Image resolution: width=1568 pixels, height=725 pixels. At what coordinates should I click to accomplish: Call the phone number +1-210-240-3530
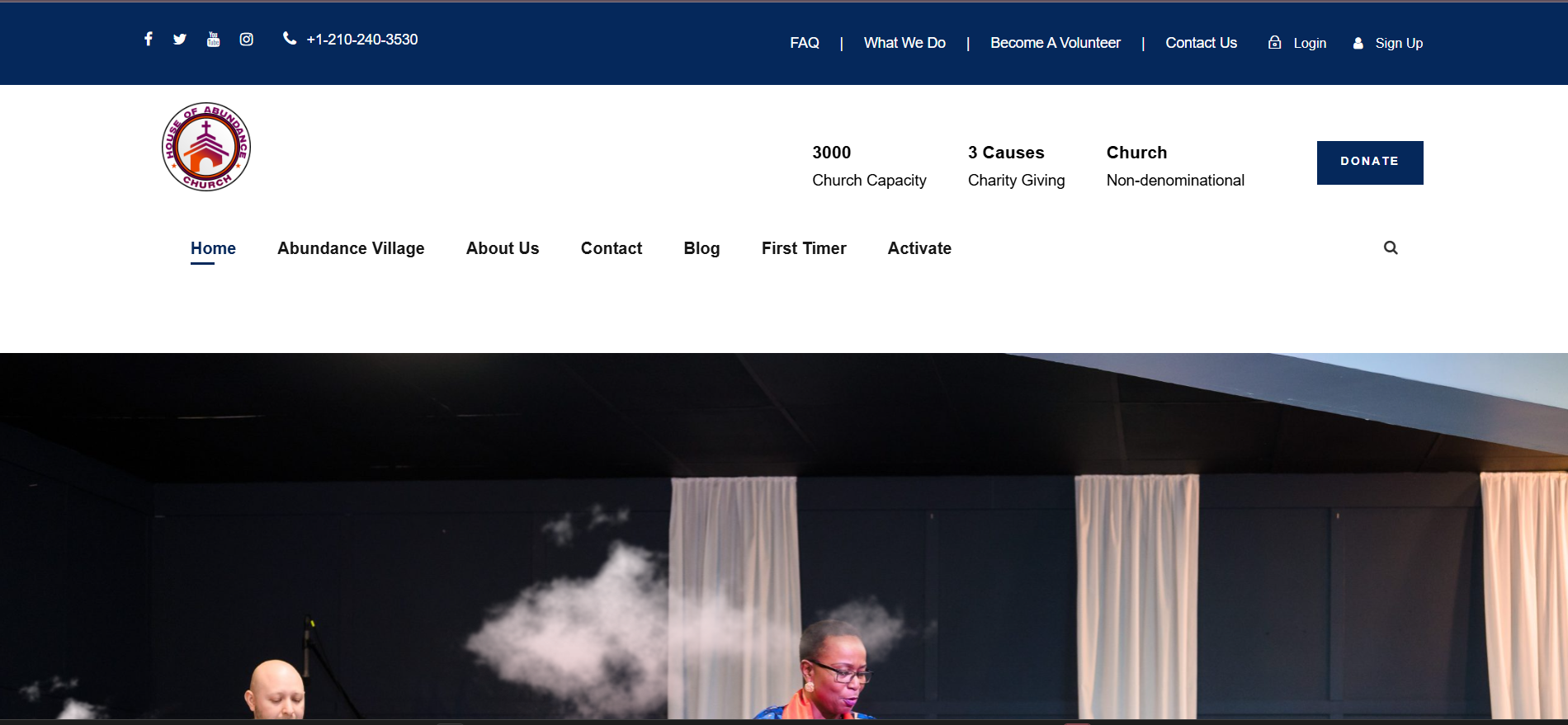(x=361, y=40)
